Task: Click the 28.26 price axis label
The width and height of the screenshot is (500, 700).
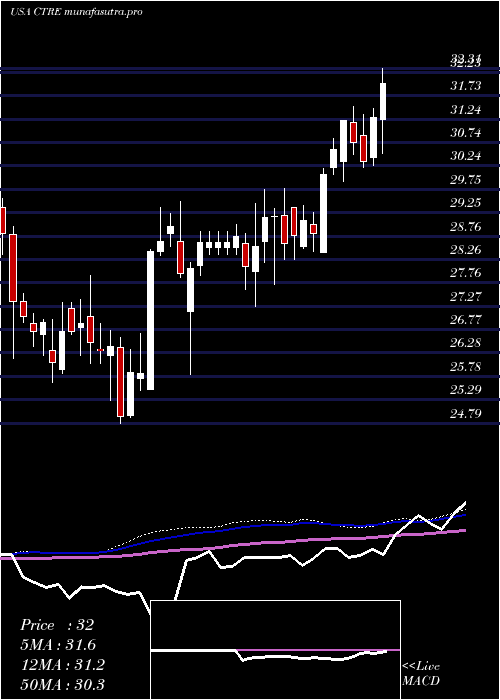Action: tap(466, 250)
